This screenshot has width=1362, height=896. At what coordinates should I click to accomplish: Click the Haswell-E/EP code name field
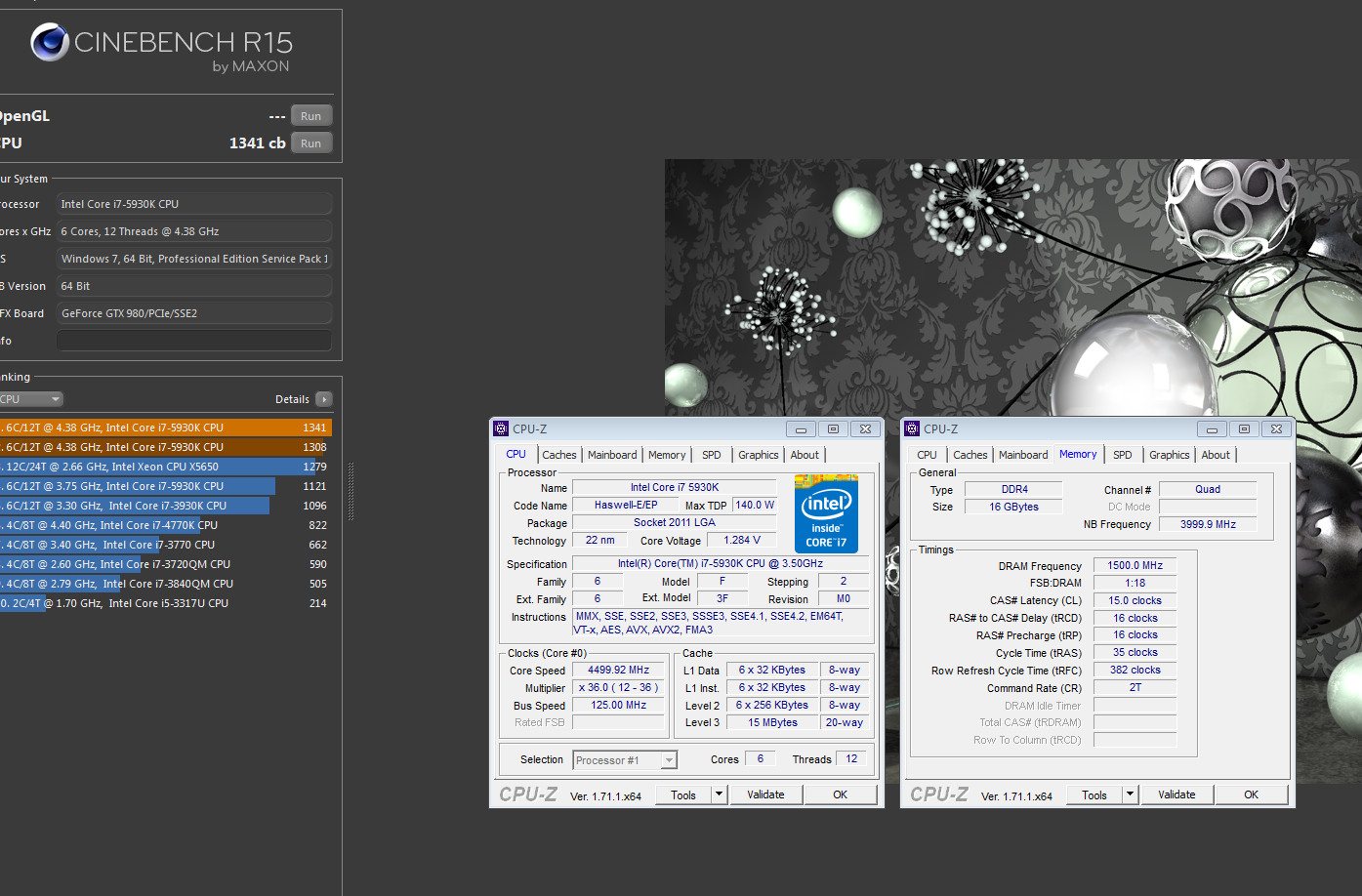click(x=626, y=506)
